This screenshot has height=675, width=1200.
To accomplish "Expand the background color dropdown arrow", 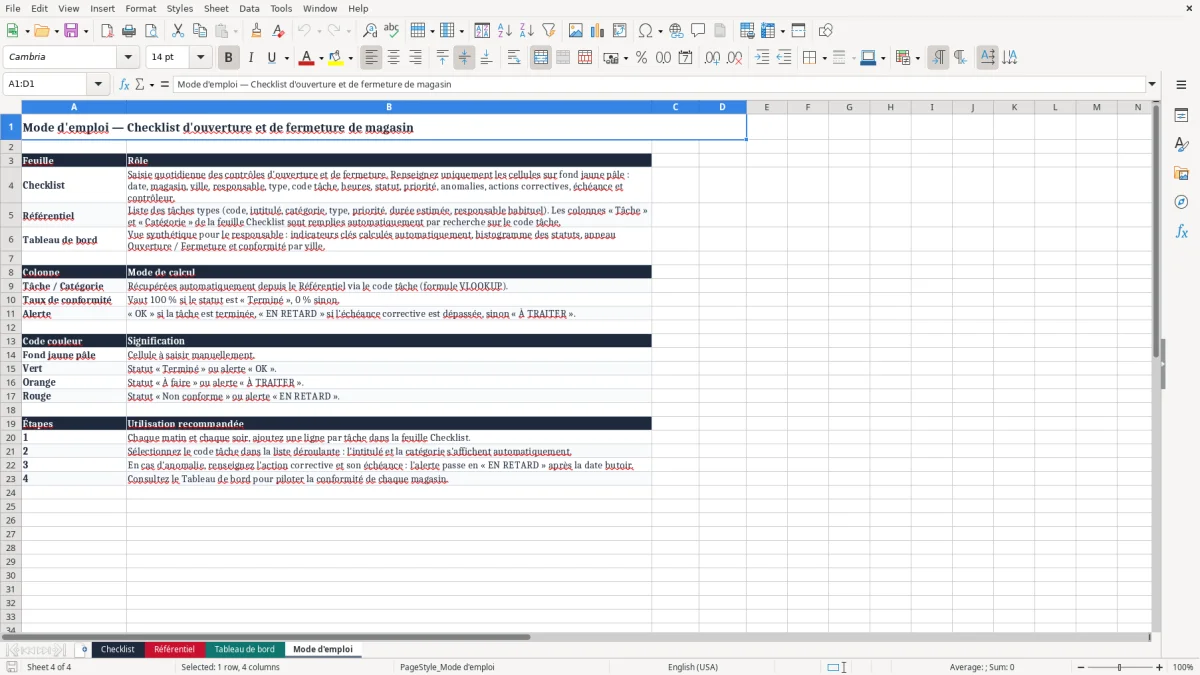I will [350, 58].
